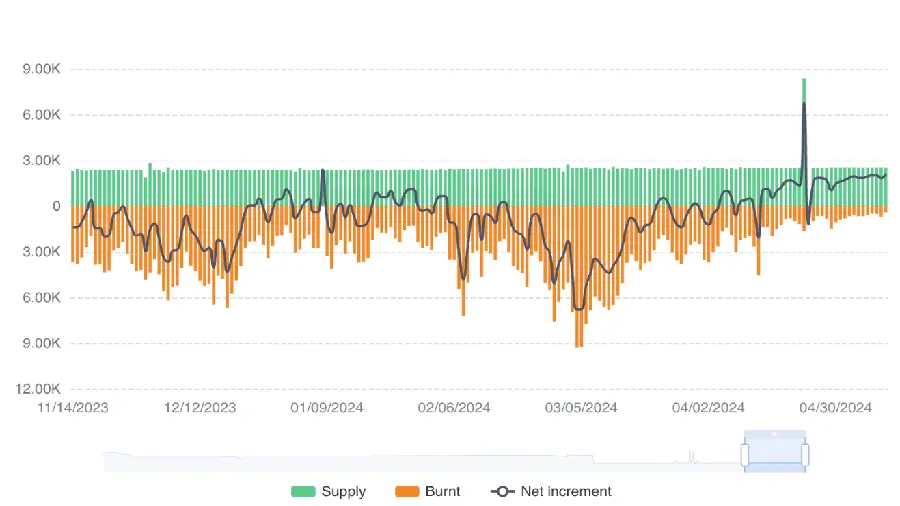Toggle the Supply series green legend swatch
The image size is (900, 506).
(303, 491)
